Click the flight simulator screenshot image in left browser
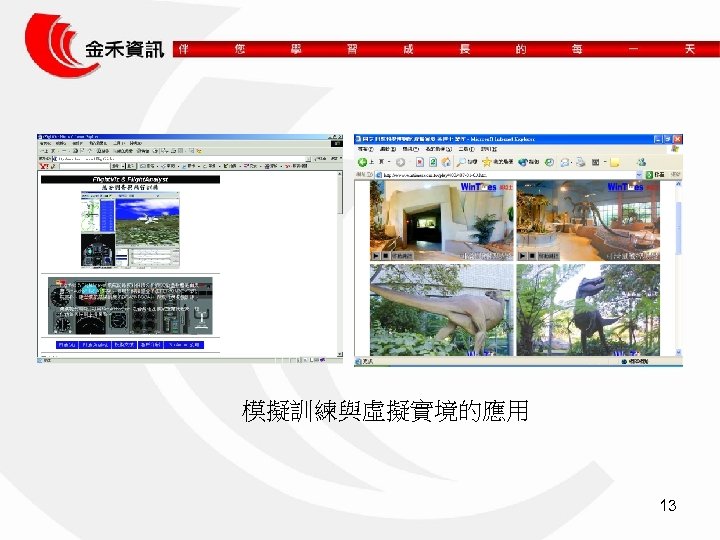This screenshot has height=540, width=720. coord(130,230)
